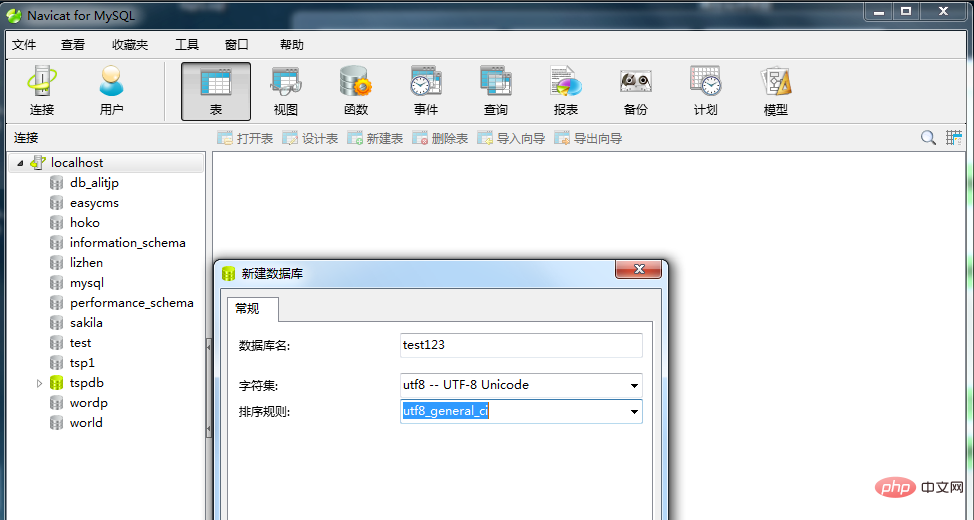Select the information_schema database
Viewport: 974px width, 520px height.
127,242
